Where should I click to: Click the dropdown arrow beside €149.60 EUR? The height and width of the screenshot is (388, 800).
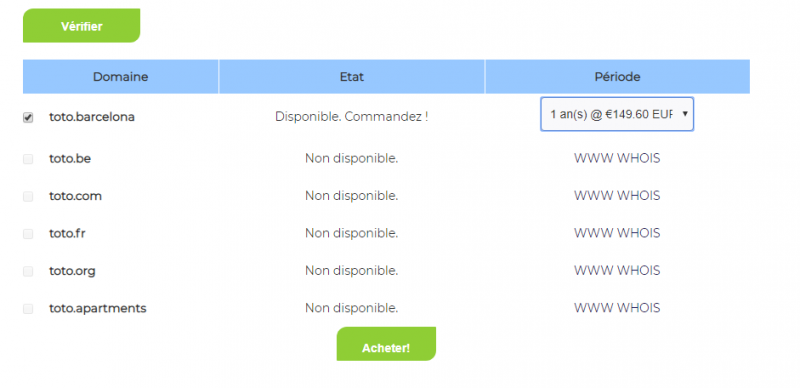[x=685, y=114]
